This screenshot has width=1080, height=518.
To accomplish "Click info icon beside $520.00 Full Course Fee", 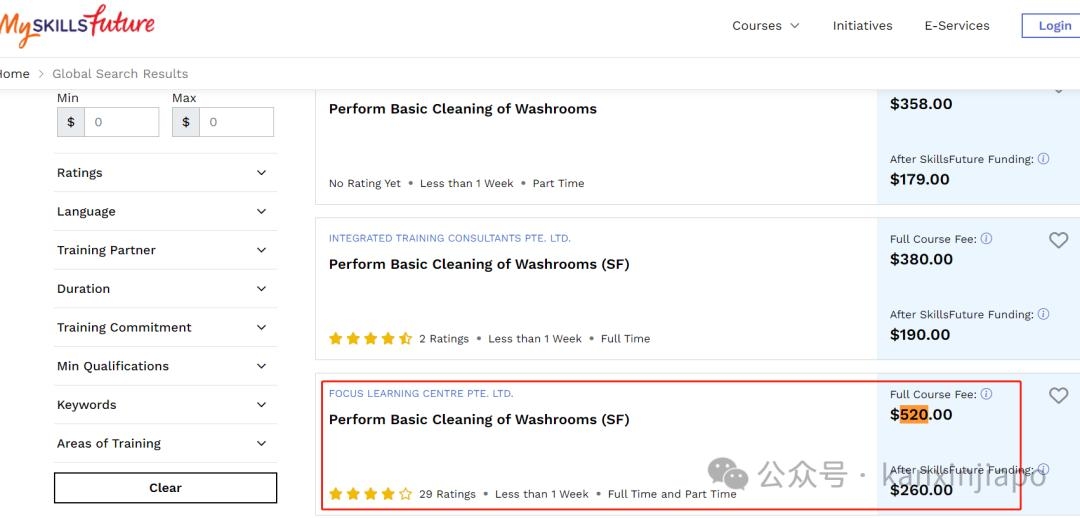I will click(x=986, y=394).
